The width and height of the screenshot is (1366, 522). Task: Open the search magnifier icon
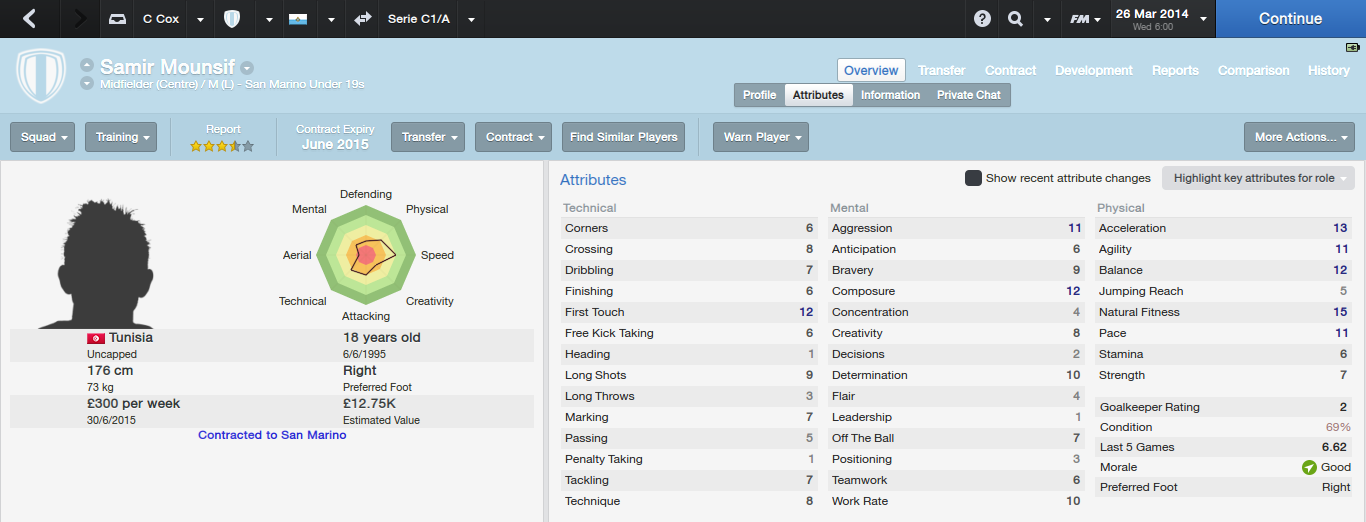1016,19
